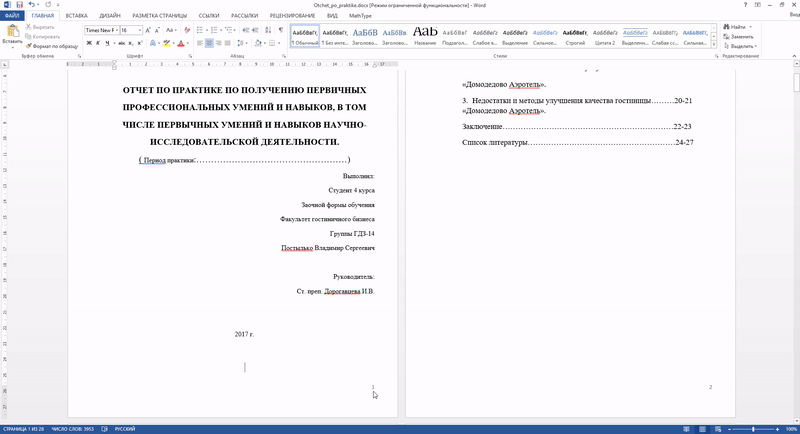Click РУССКИЙ language indicator in status bar
The image size is (800, 434).
124,429
